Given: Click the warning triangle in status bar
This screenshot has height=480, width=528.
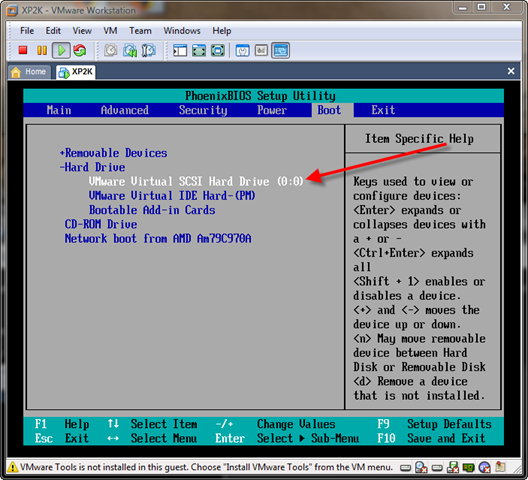Looking at the screenshot, I should 13,467.
